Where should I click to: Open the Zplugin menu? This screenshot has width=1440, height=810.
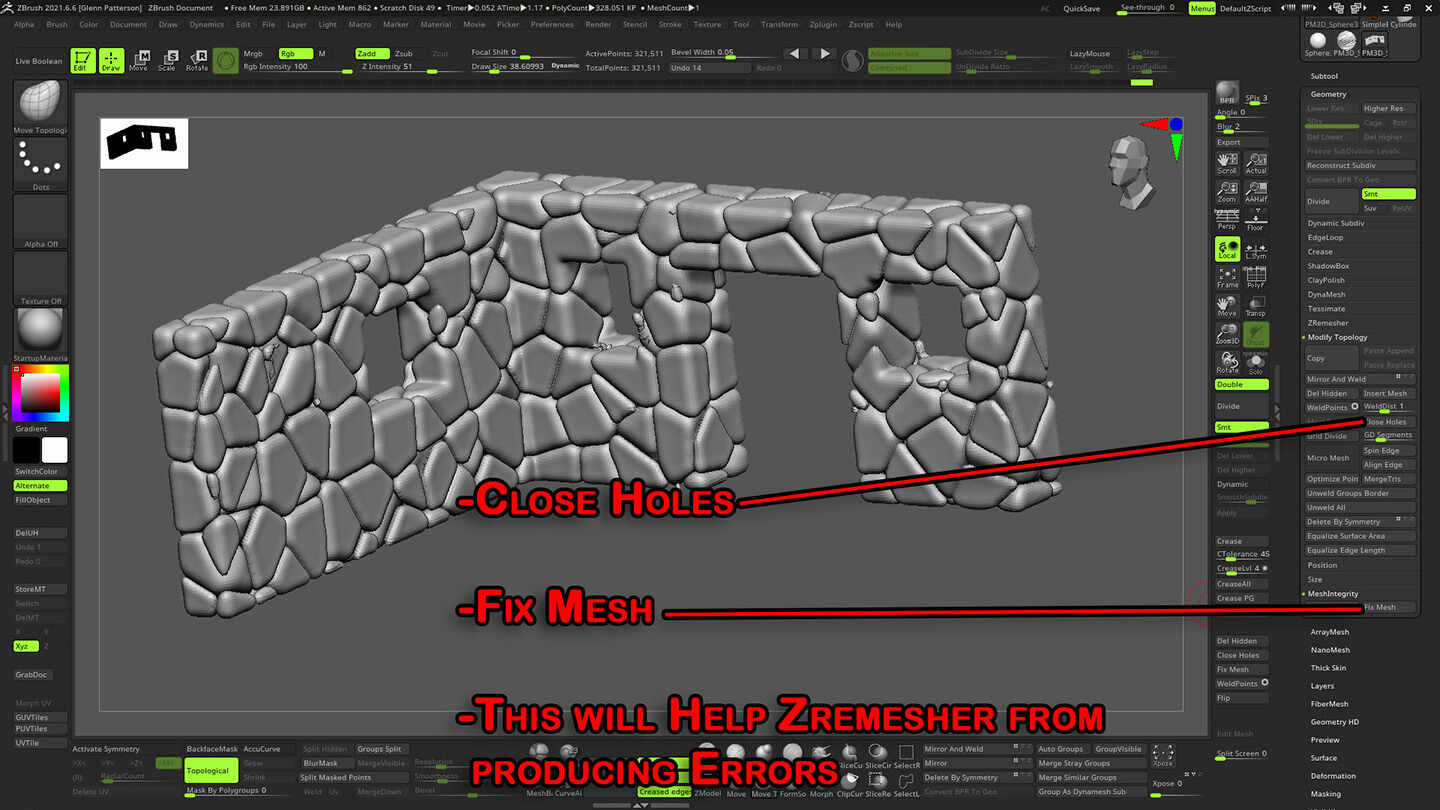tap(821, 25)
